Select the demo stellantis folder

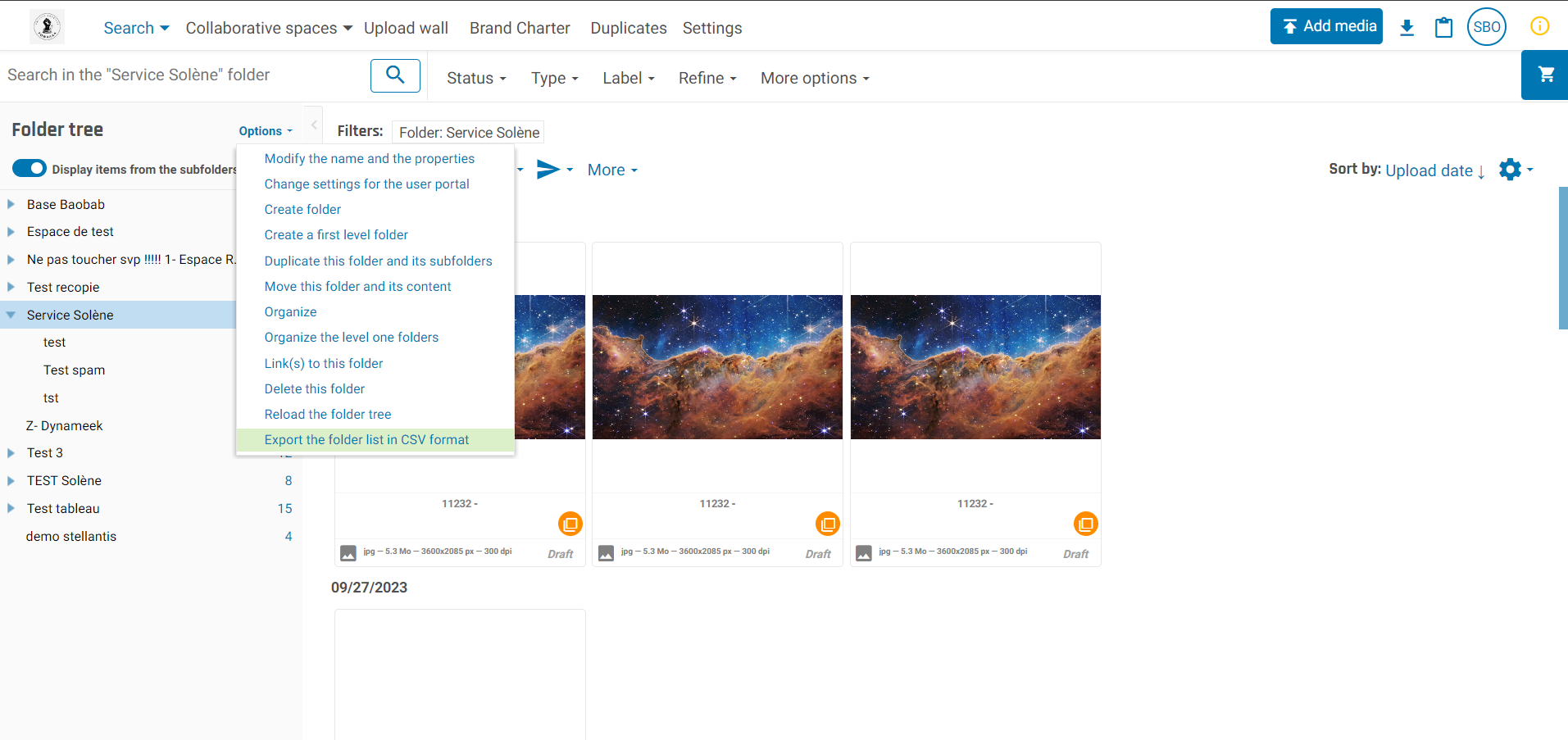coord(71,536)
